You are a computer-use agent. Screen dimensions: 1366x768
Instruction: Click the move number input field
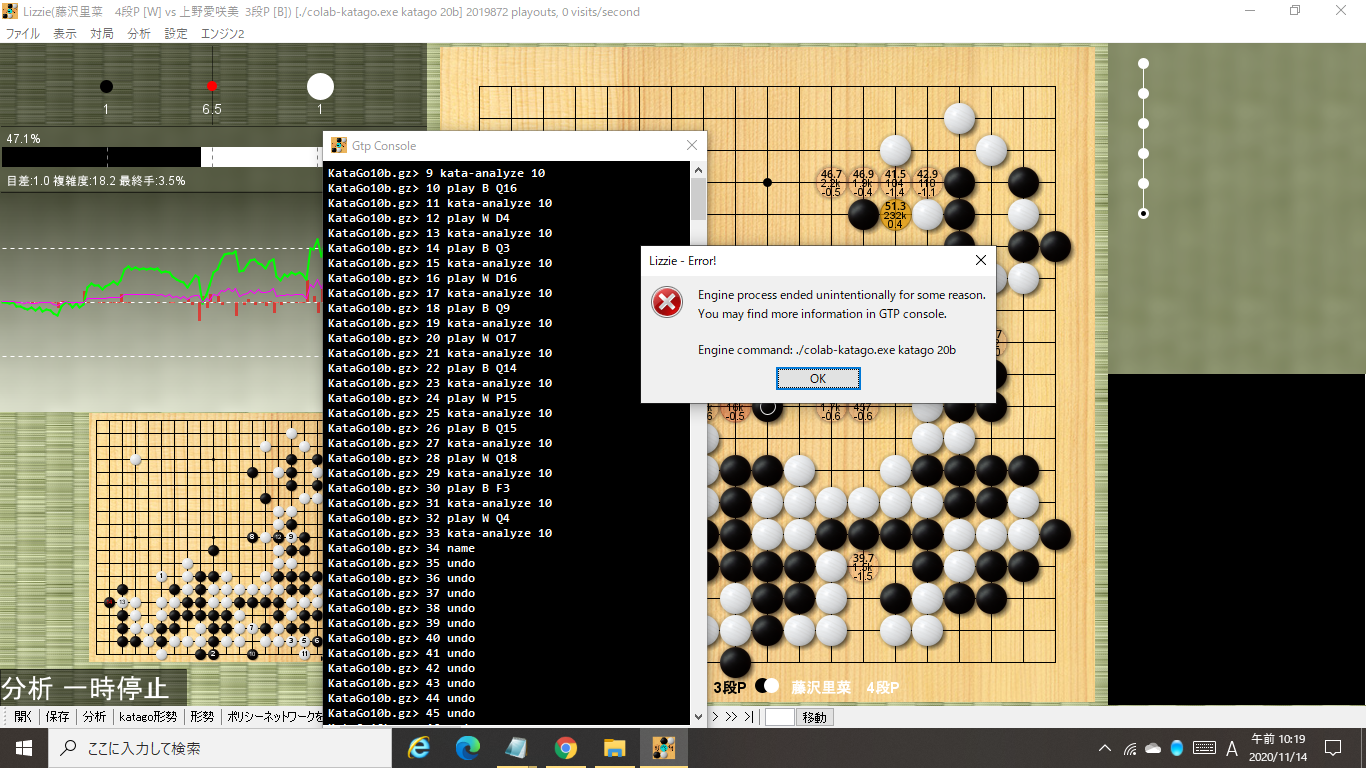tap(779, 717)
